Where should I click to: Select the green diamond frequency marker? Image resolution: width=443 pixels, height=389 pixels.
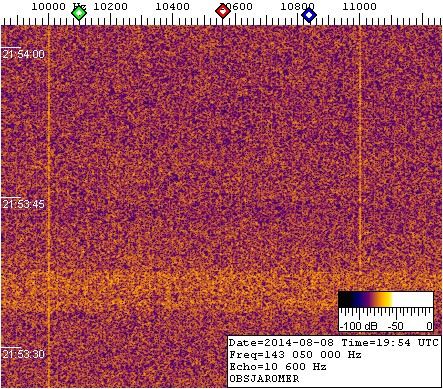point(79,13)
